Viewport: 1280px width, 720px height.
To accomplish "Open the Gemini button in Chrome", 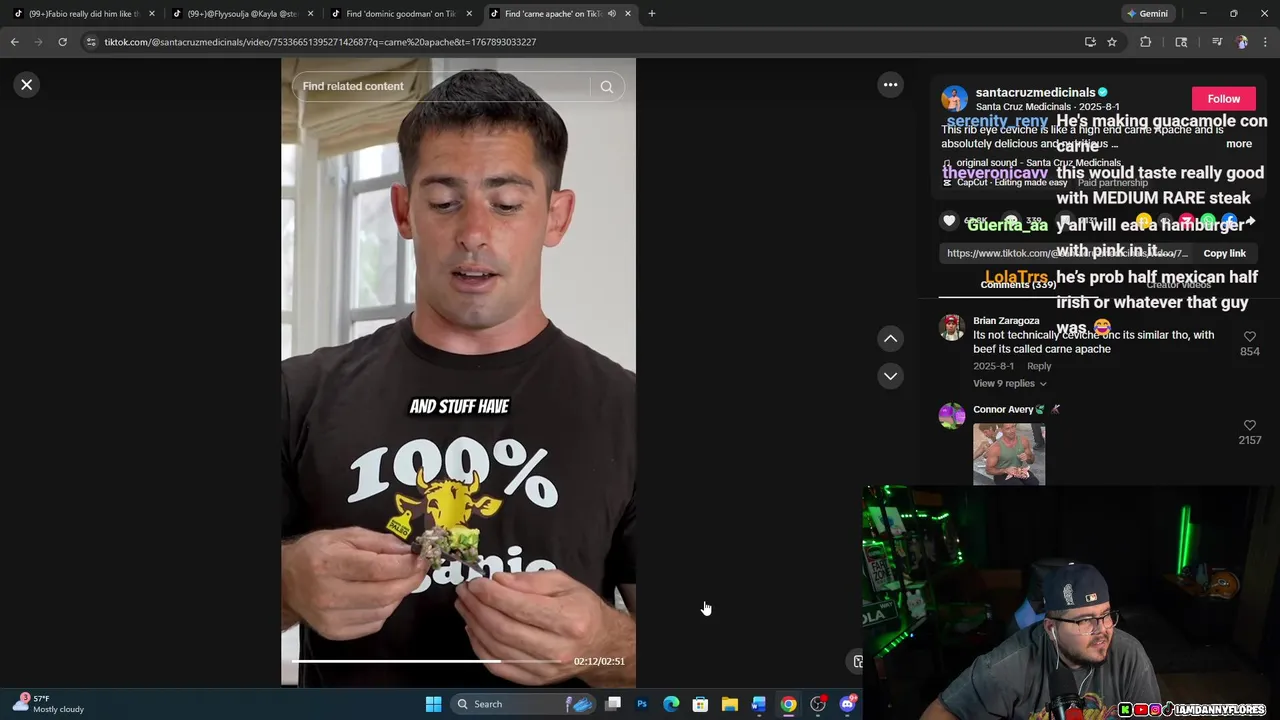I will [x=1147, y=14].
